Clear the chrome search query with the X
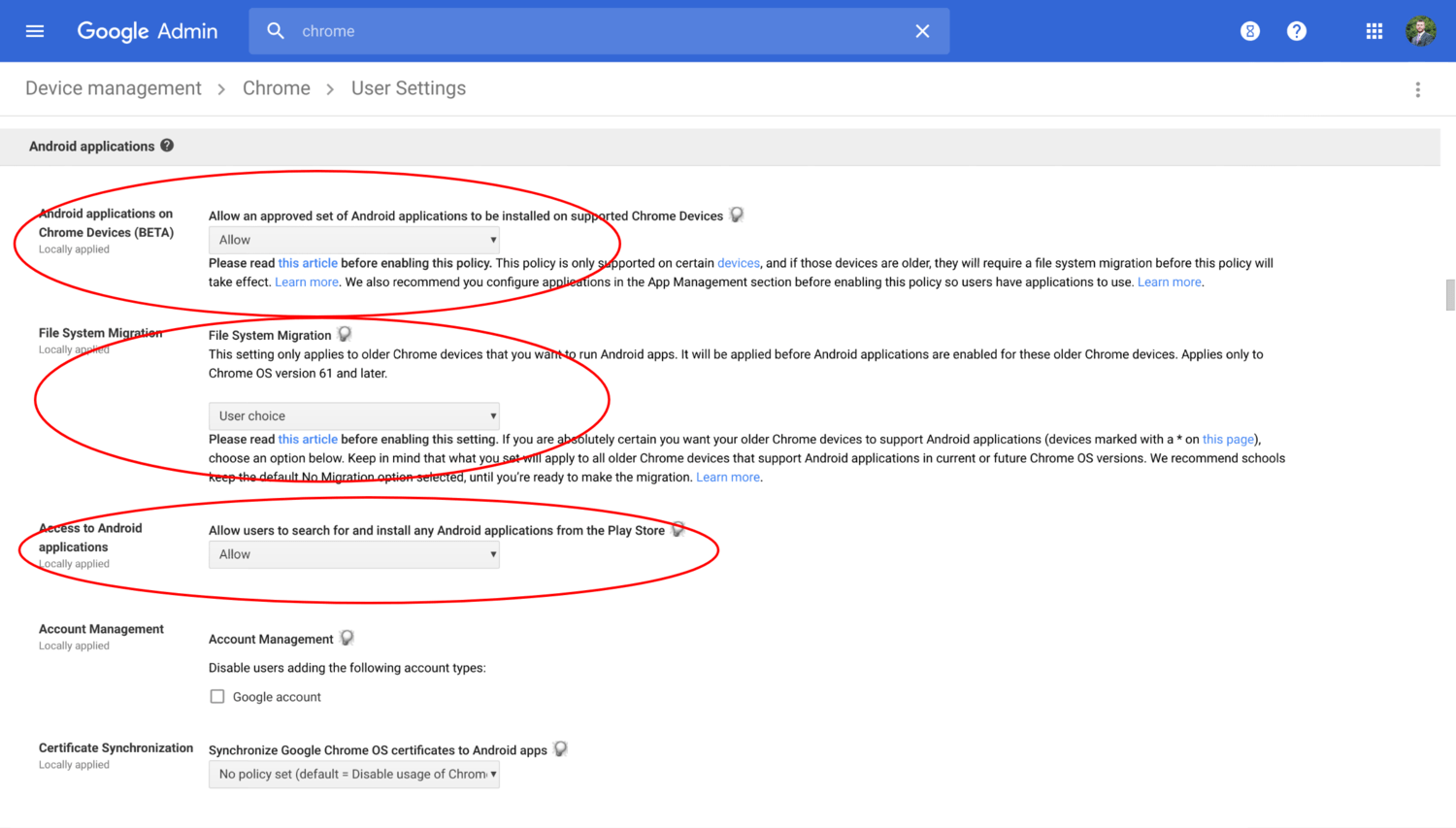Screen dimensions: 1456x828 pyautogui.click(x=921, y=30)
